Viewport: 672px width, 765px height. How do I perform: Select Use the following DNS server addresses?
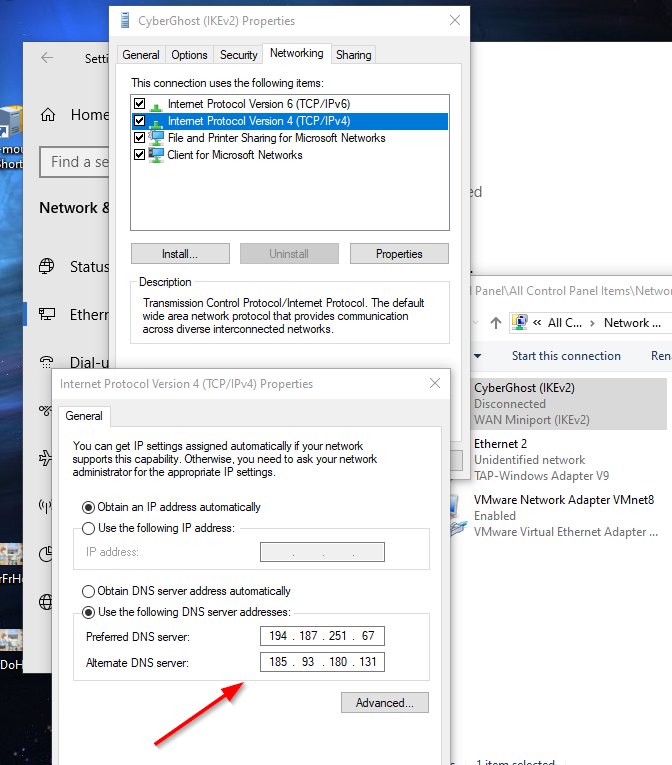point(88,612)
